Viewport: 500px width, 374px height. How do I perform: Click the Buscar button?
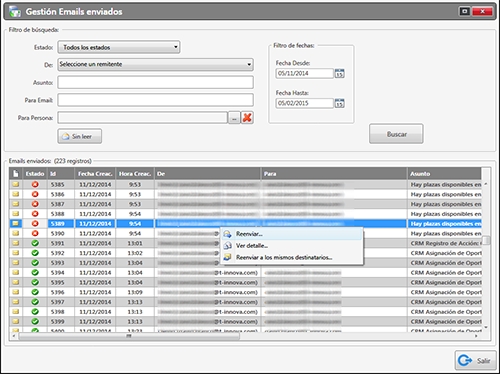pos(396,134)
